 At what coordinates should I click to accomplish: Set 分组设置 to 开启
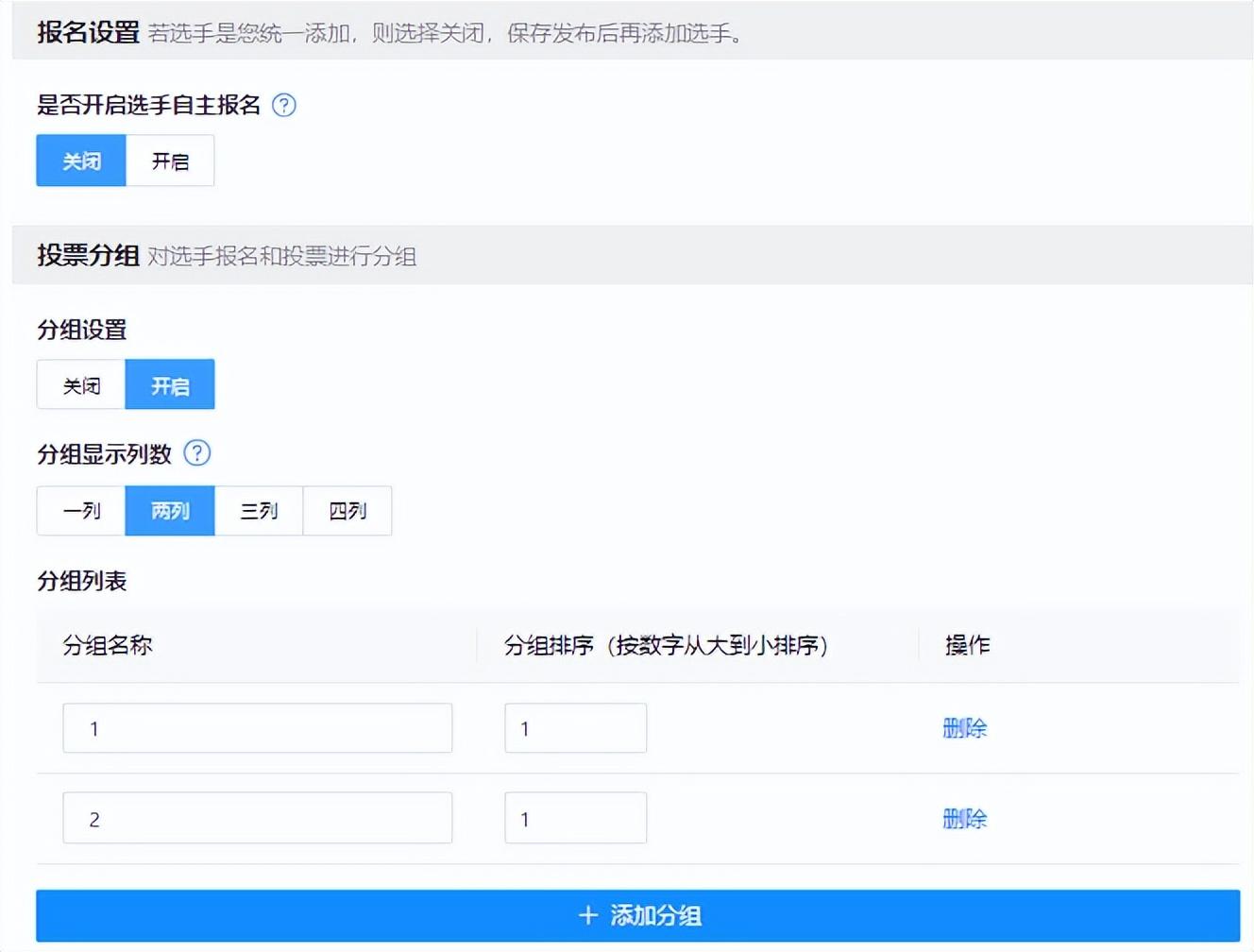point(170,385)
